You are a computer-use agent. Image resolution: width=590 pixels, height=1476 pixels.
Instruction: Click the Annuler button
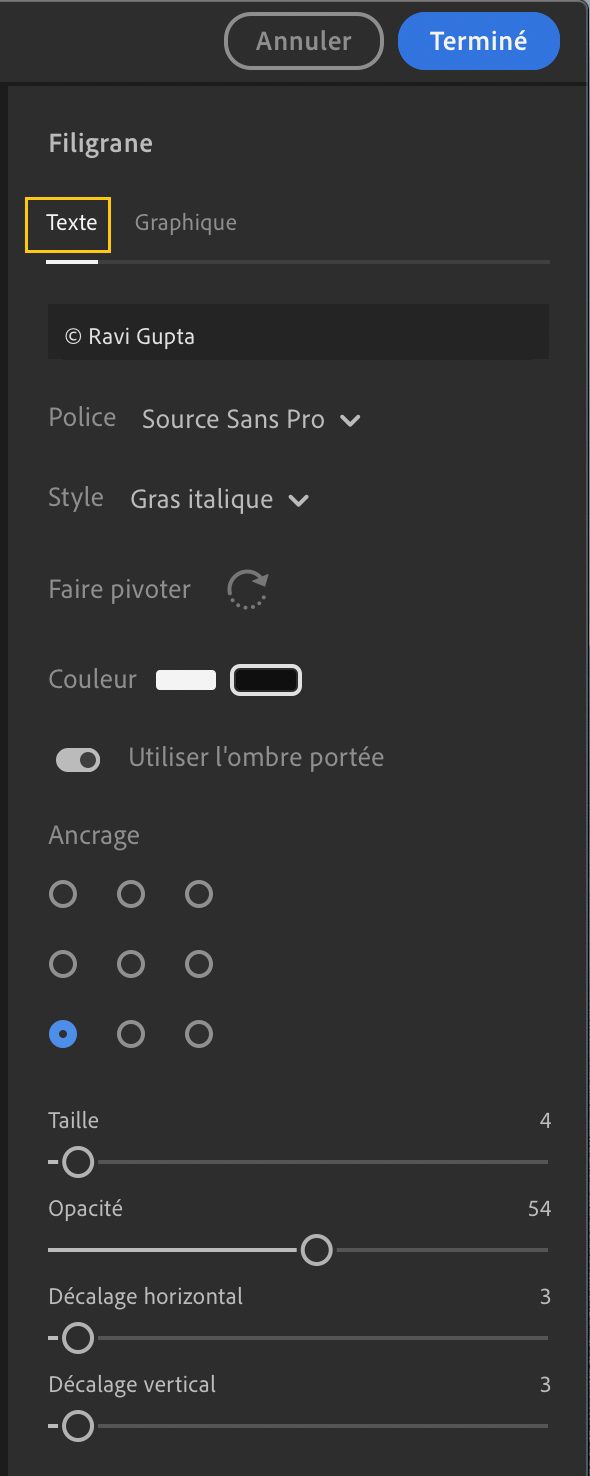coord(303,41)
